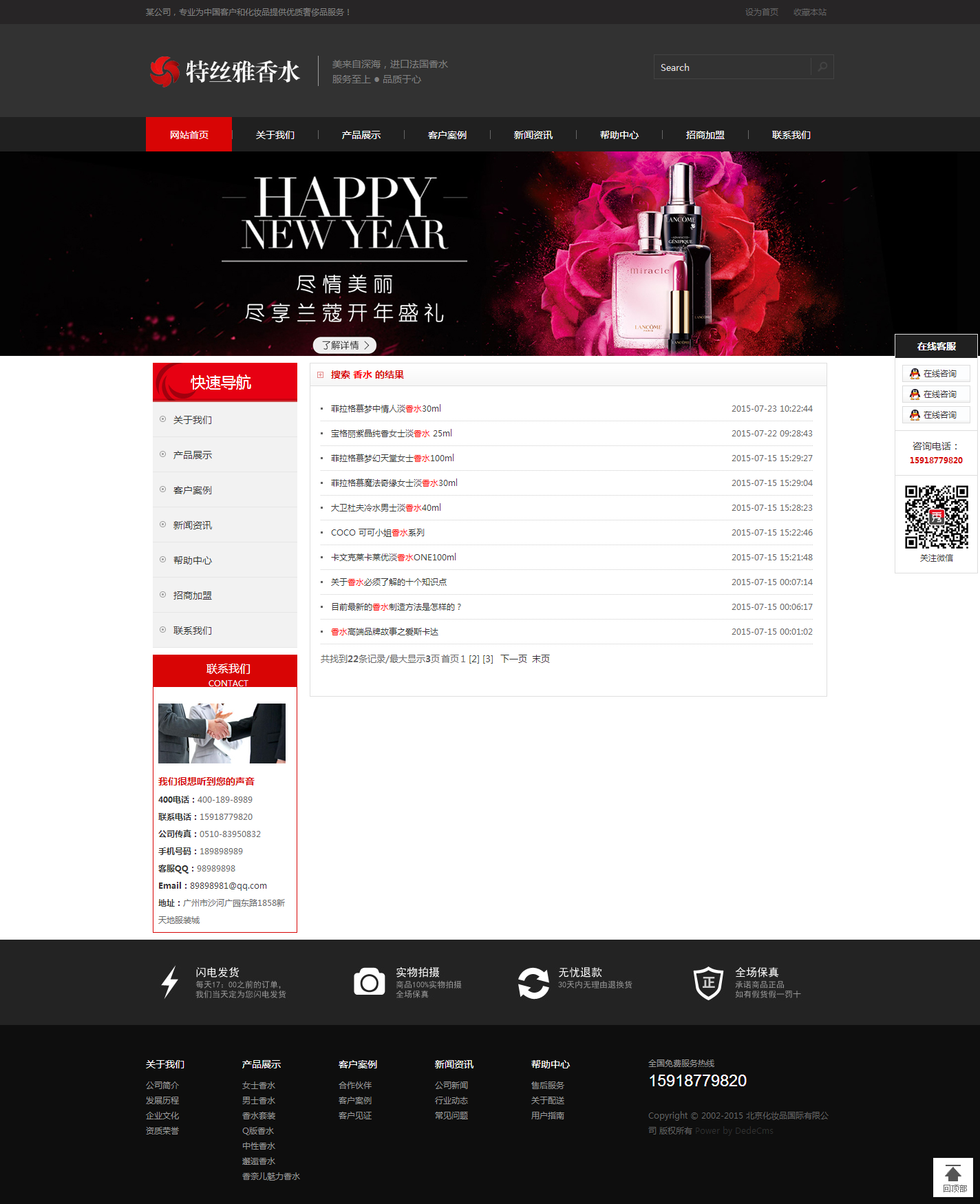Click 末页 pagination link
The image size is (980, 1204).
pos(541,659)
